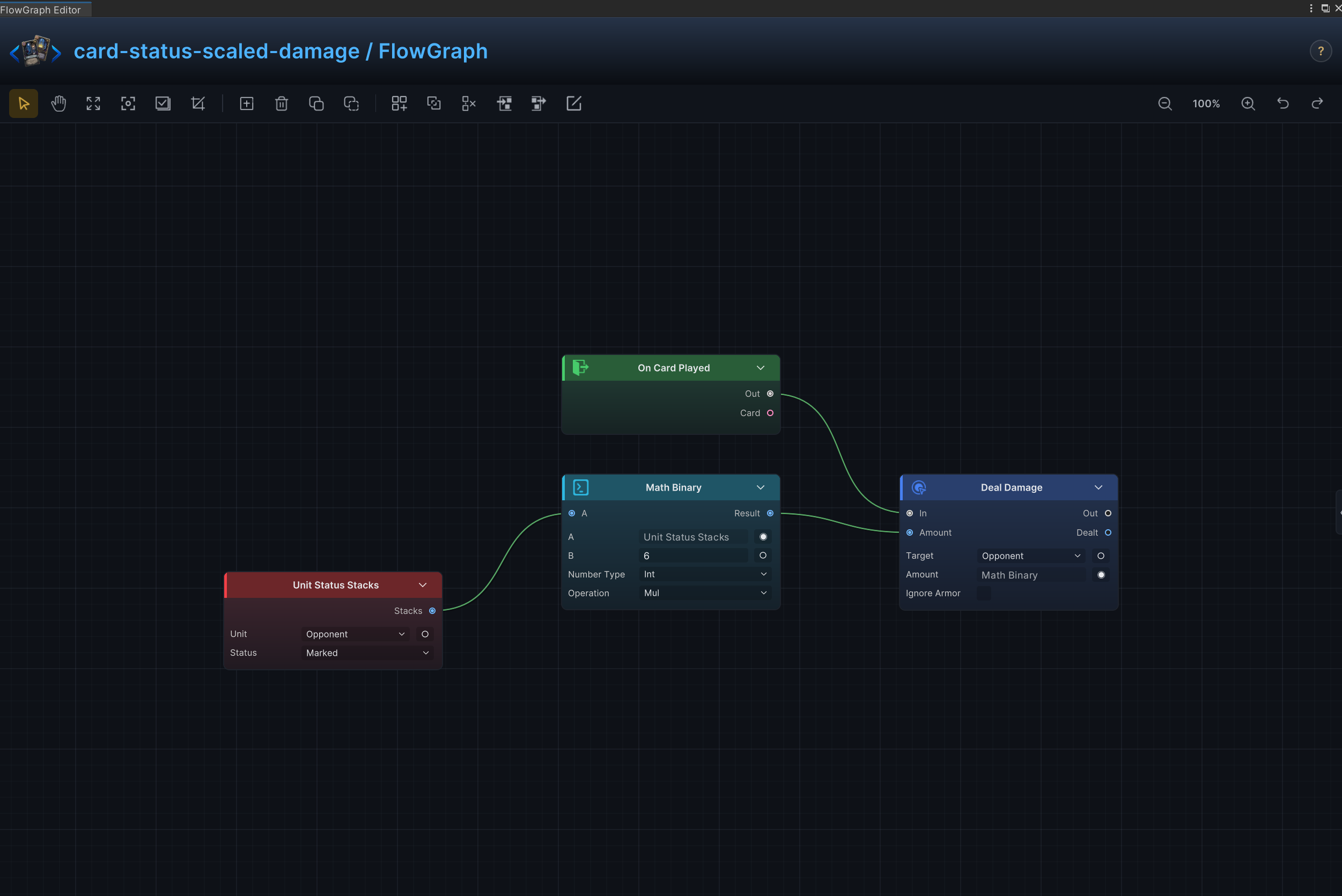The image size is (1342, 896).
Task: Click the right chevron beside the card logo
Action: (56, 53)
